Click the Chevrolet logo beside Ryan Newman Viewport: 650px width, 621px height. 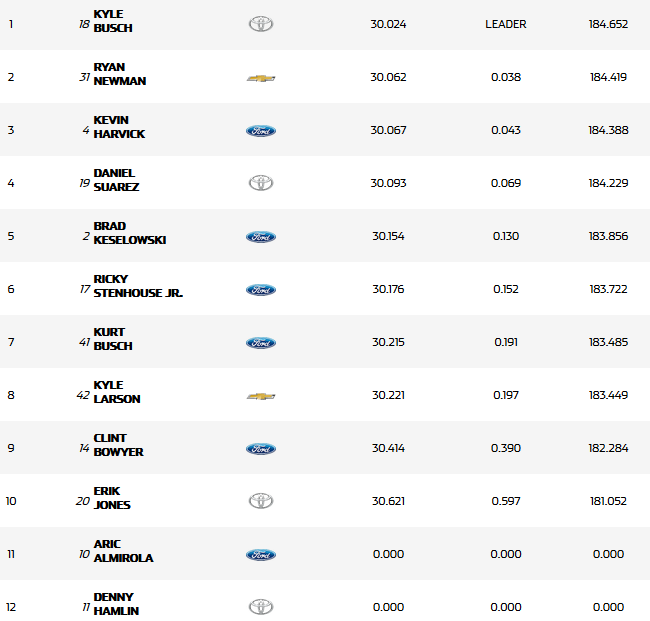260,78
